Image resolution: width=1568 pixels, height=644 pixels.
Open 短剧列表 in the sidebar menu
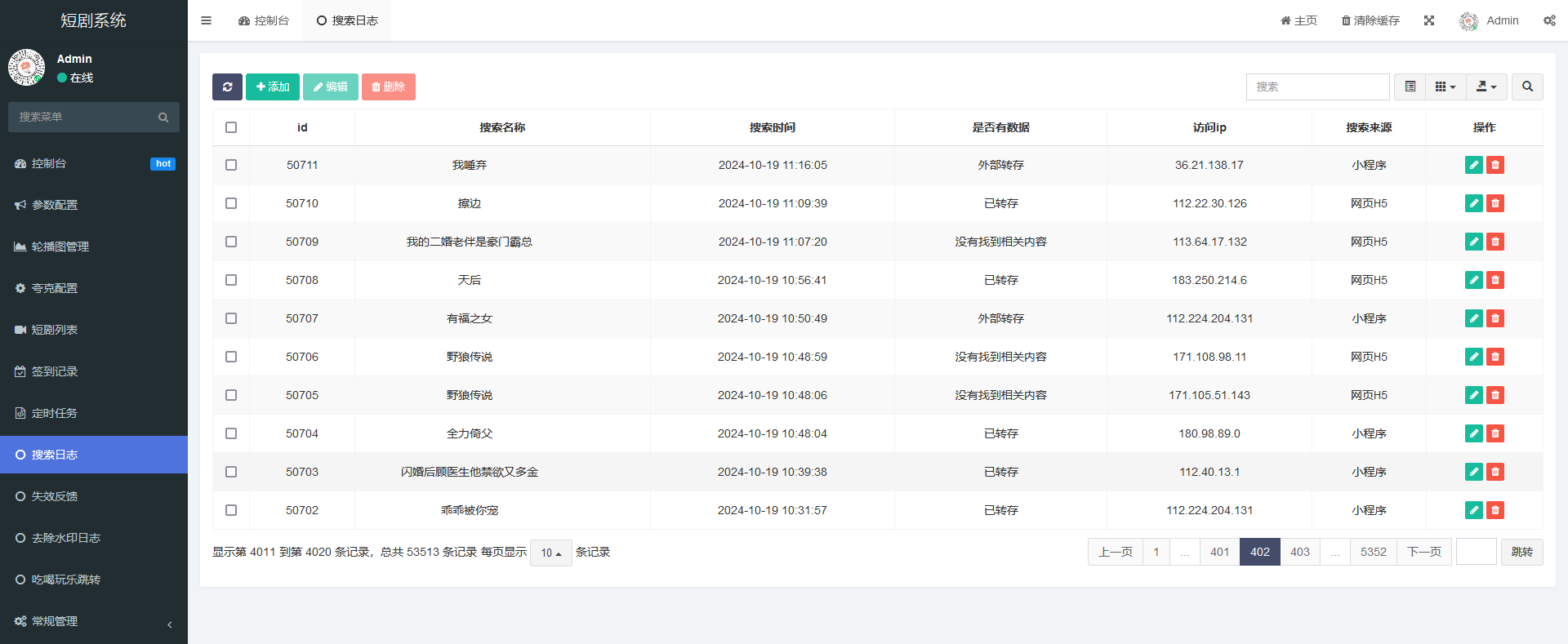pos(55,330)
